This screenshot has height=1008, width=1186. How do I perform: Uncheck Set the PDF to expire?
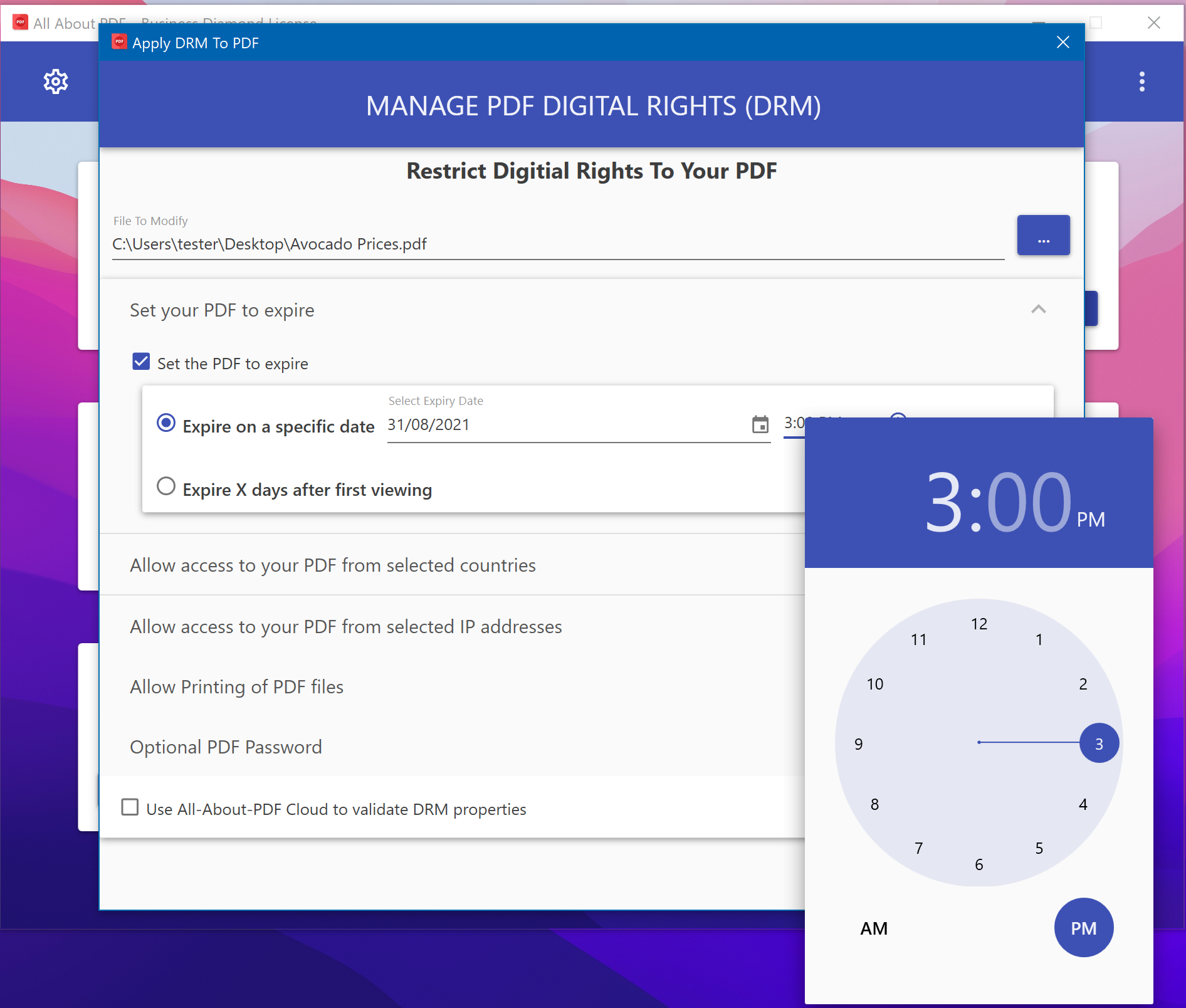coord(141,362)
